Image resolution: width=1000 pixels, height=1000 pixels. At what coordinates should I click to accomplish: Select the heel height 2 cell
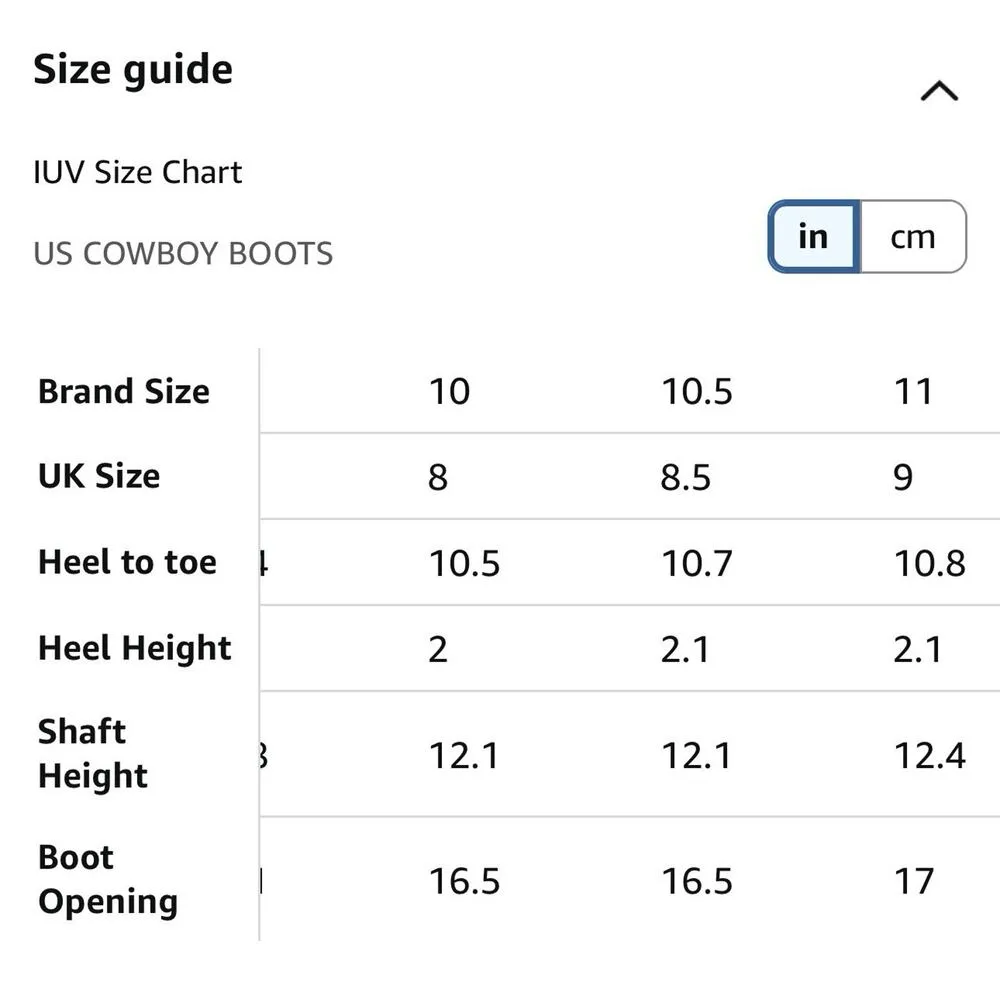[x=438, y=649]
